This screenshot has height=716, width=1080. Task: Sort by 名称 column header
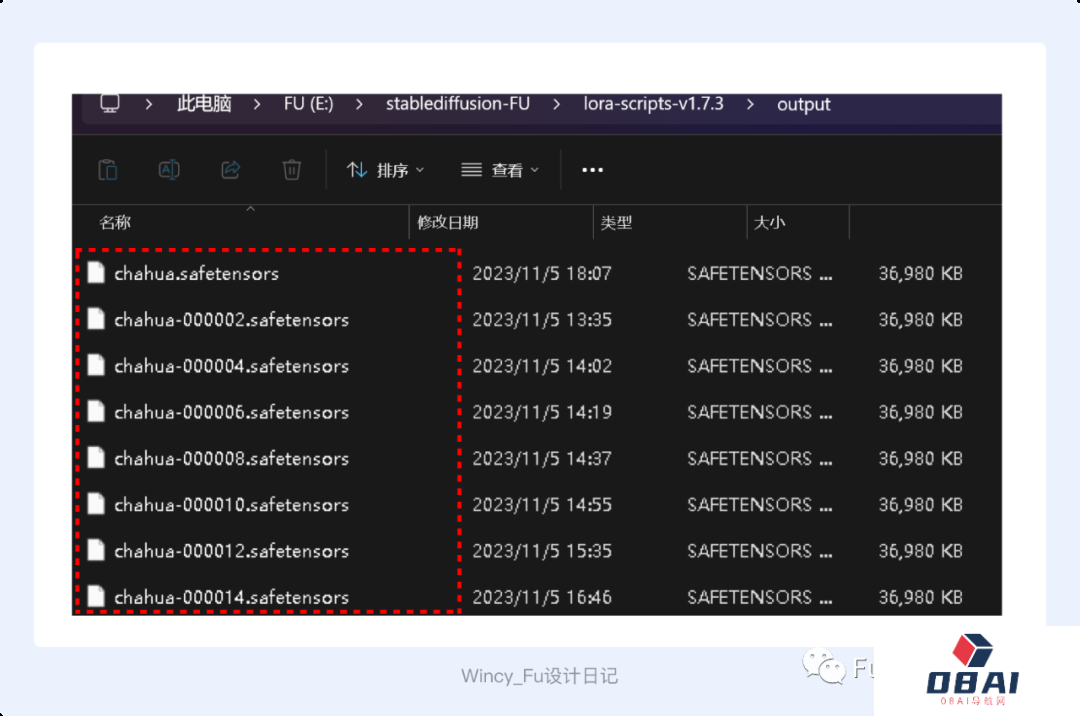[115, 223]
